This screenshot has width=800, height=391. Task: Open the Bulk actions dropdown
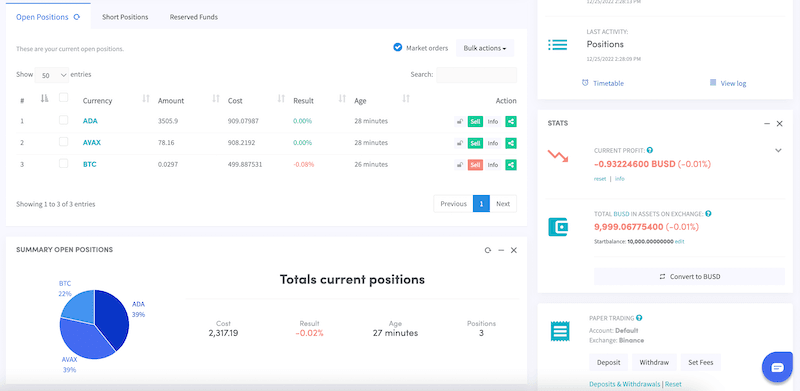click(485, 48)
